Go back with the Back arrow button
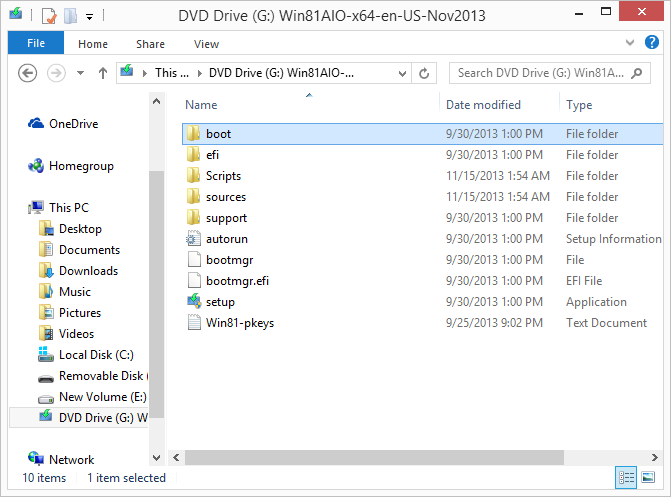 coord(27,73)
